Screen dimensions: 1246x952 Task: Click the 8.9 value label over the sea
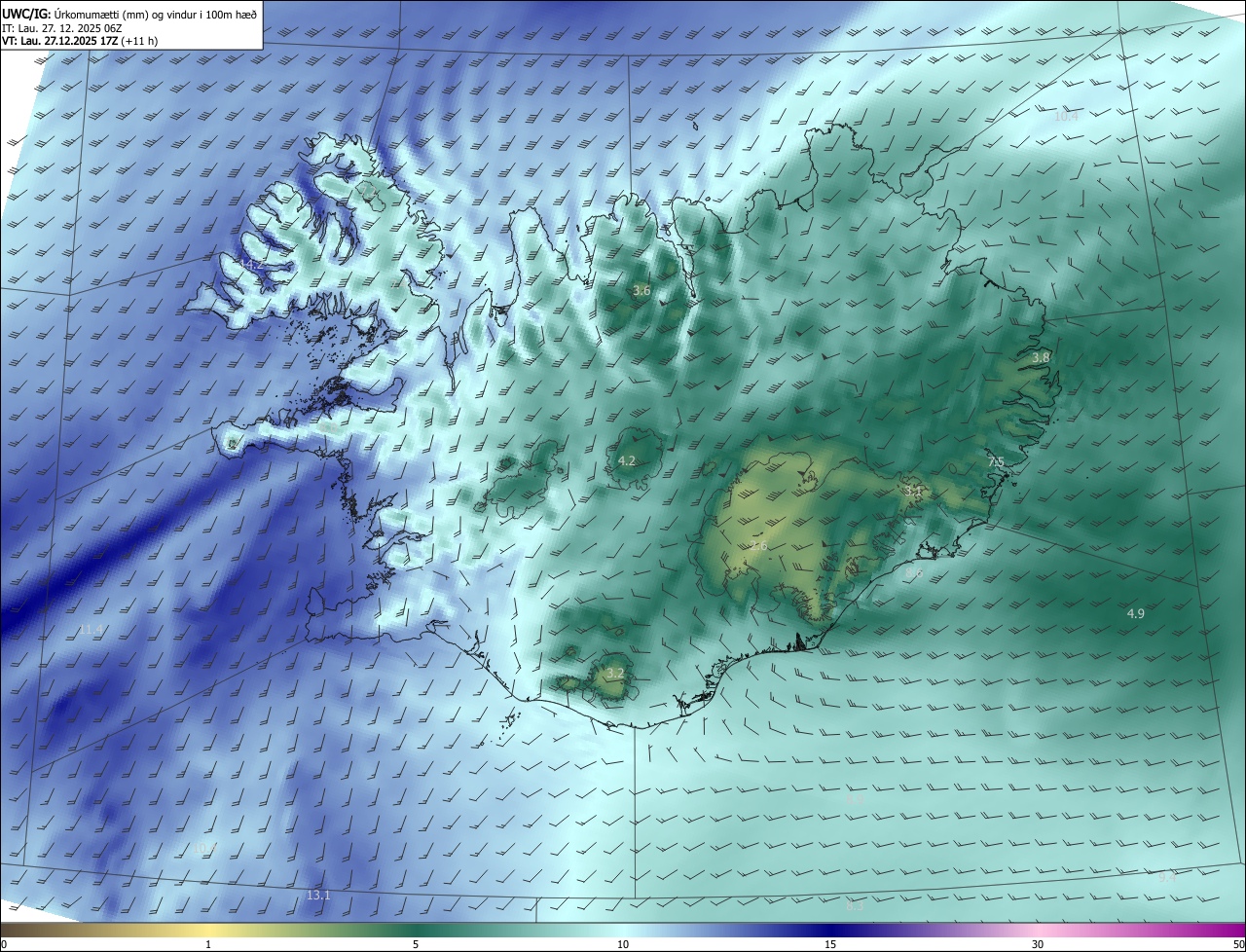(x=855, y=799)
